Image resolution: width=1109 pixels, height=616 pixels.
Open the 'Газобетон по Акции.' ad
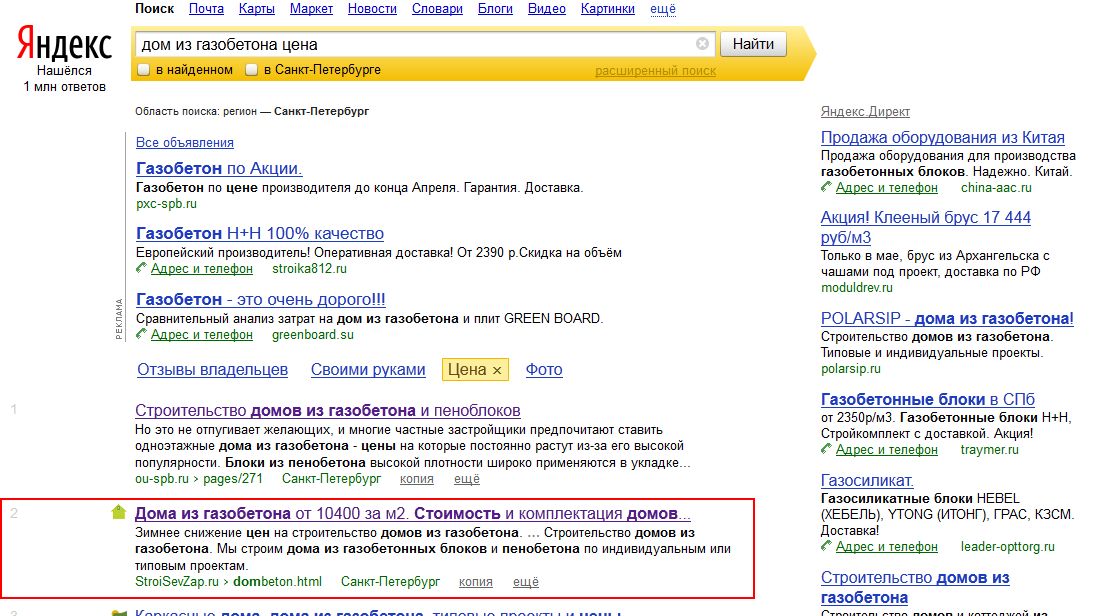[219, 168]
